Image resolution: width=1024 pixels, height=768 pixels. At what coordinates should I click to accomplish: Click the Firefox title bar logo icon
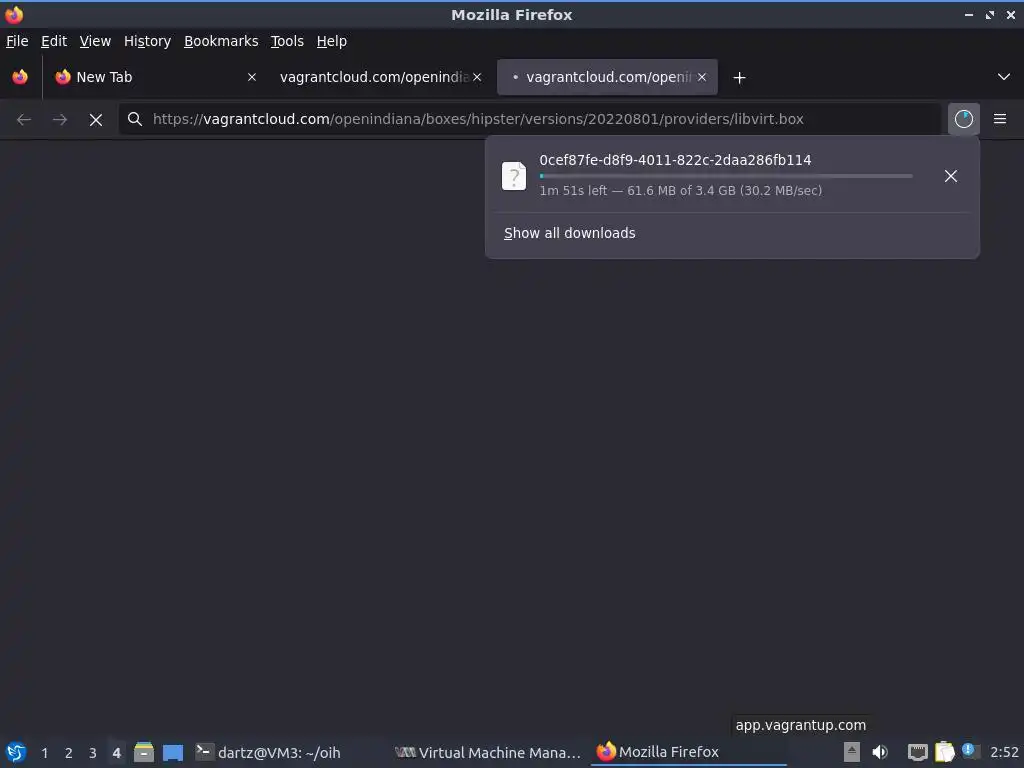14,14
